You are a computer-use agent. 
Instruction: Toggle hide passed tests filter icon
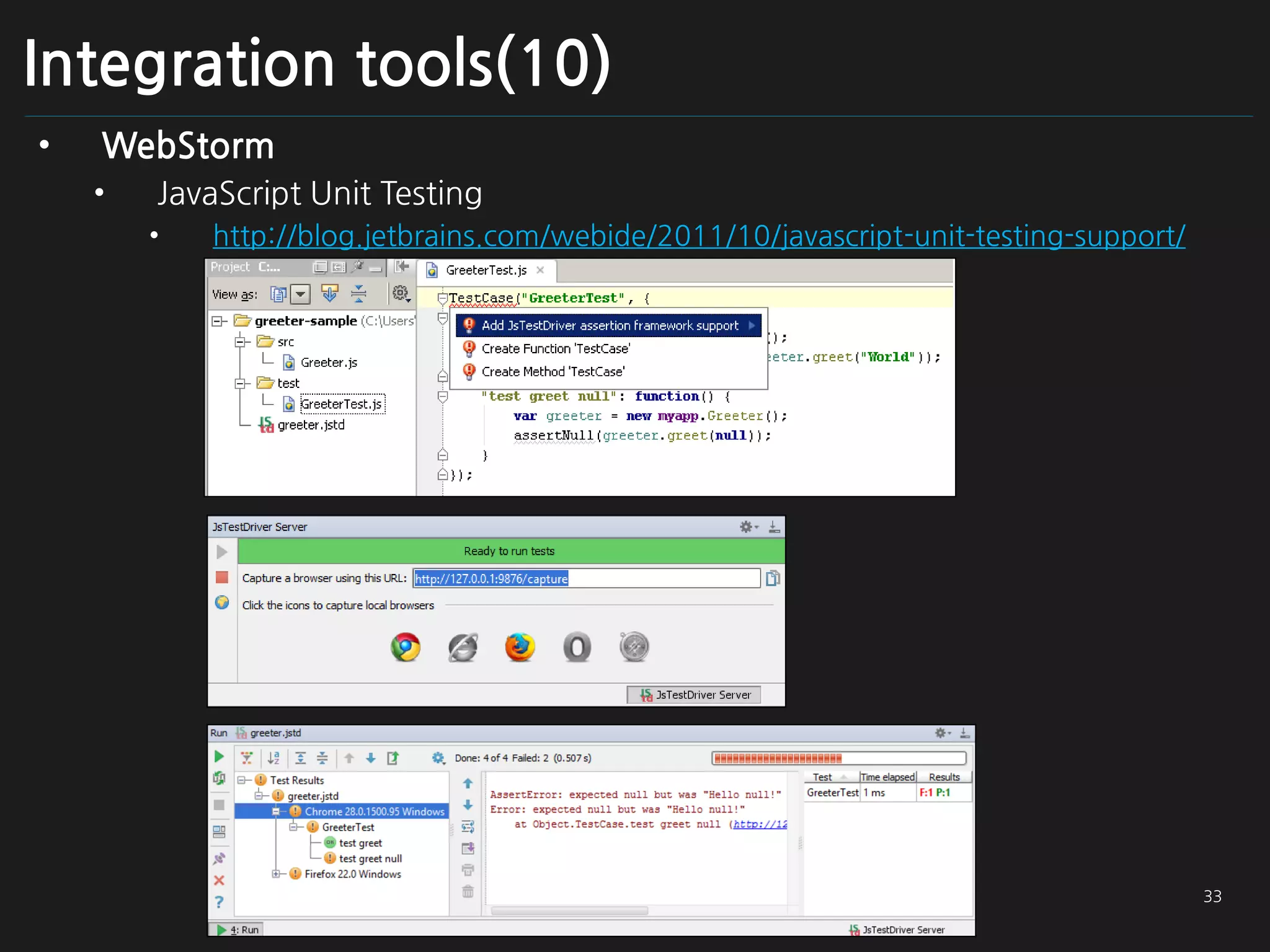pos(247,758)
